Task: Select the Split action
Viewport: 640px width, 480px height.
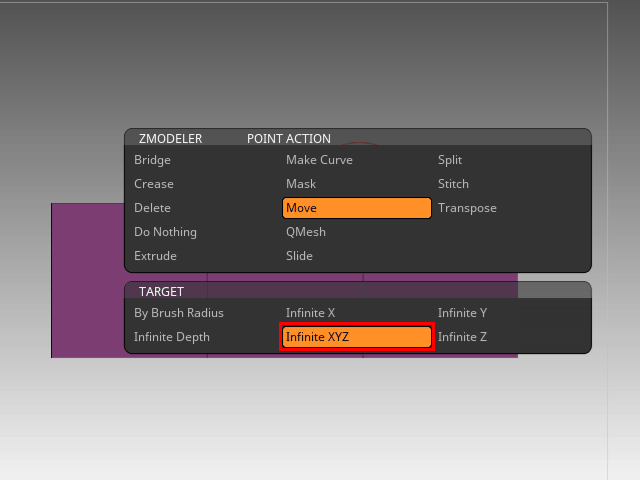Action: tap(450, 160)
